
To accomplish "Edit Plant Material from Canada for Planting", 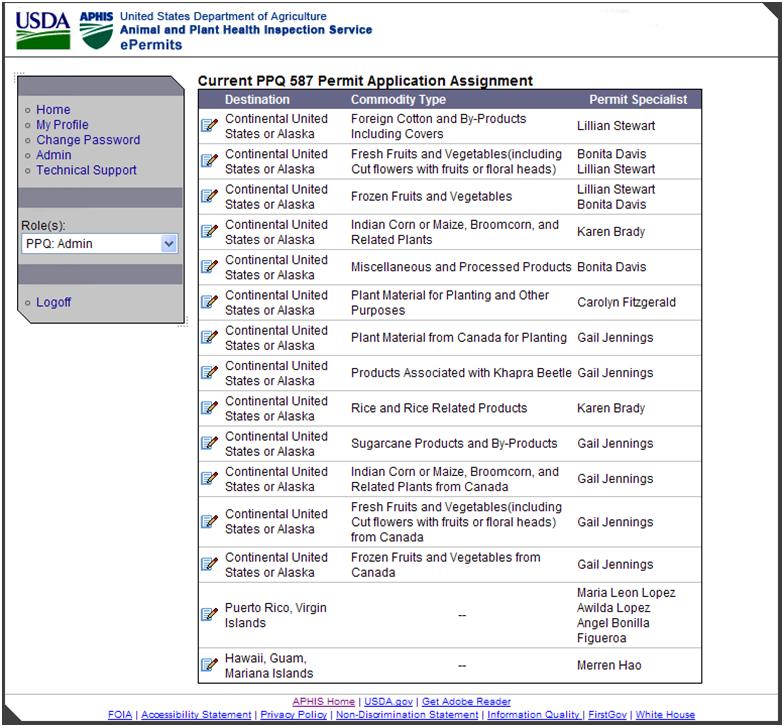I will click(x=210, y=337).
